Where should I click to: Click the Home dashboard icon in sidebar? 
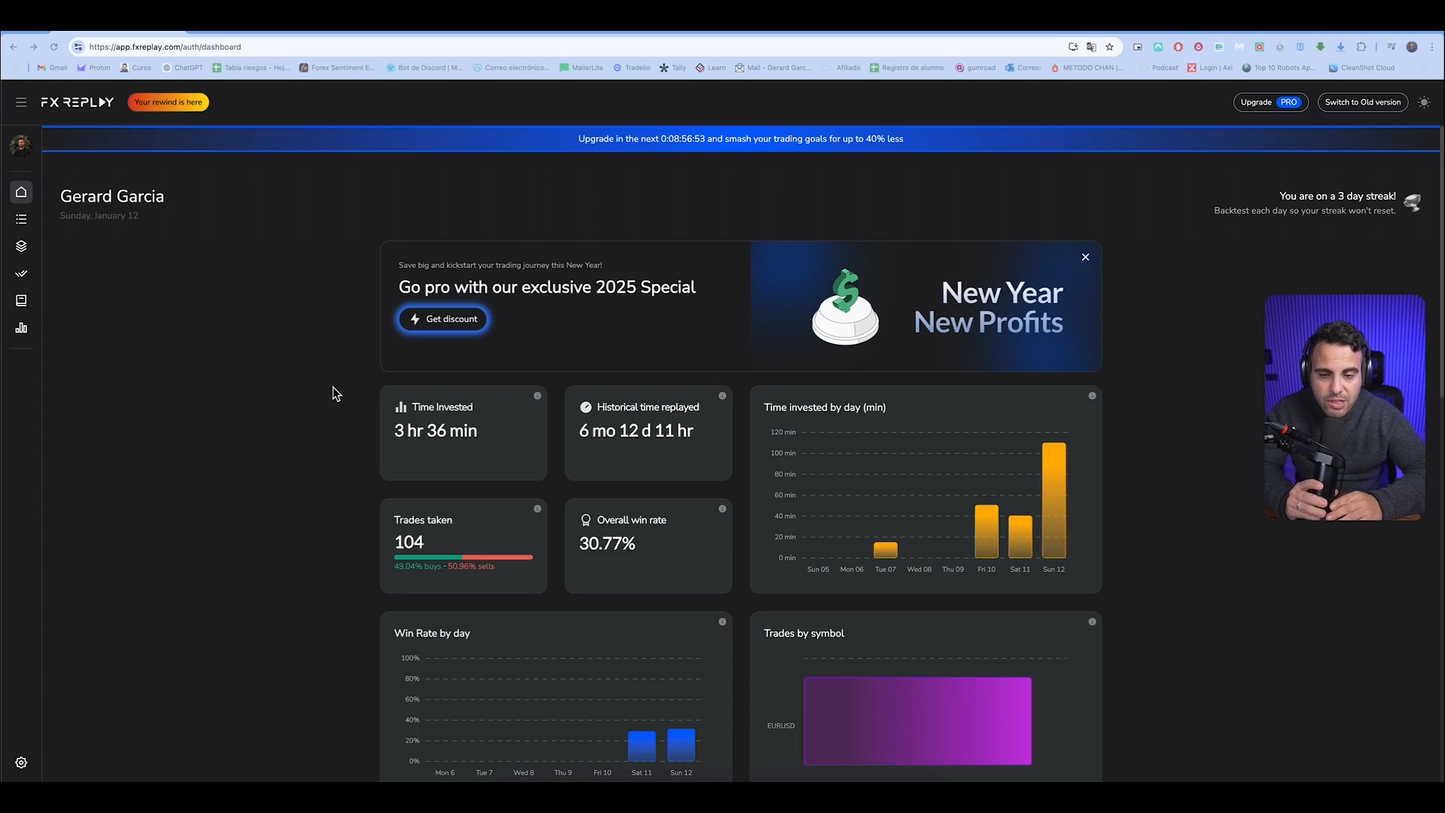(21, 192)
